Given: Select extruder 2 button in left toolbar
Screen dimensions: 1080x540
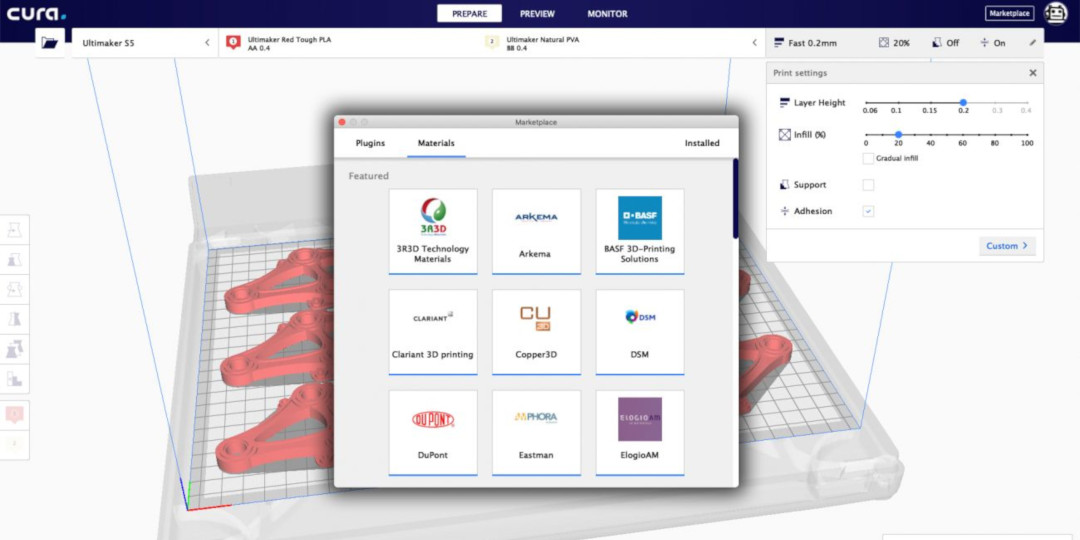Looking at the screenshot, I should pyautogui.click(x=14, y=444).
